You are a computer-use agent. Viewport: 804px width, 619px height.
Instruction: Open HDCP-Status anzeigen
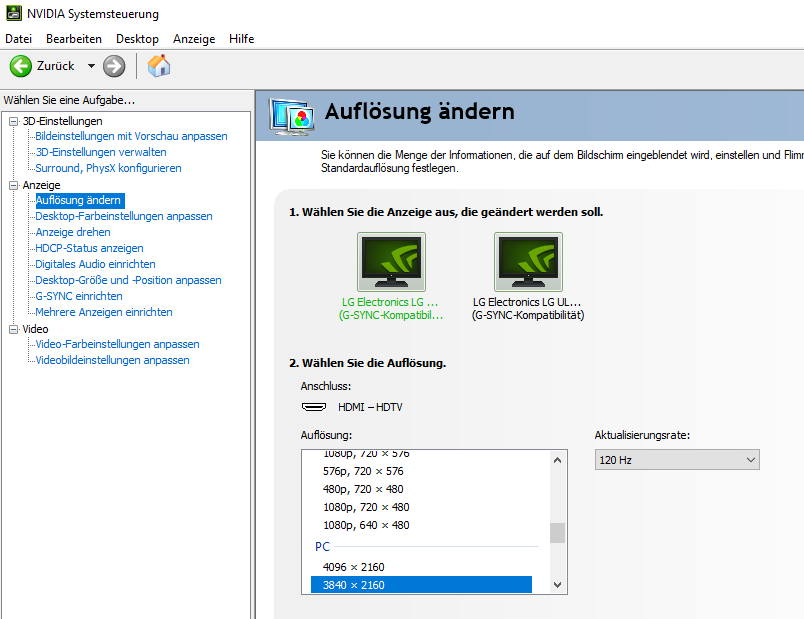(89, 248)
